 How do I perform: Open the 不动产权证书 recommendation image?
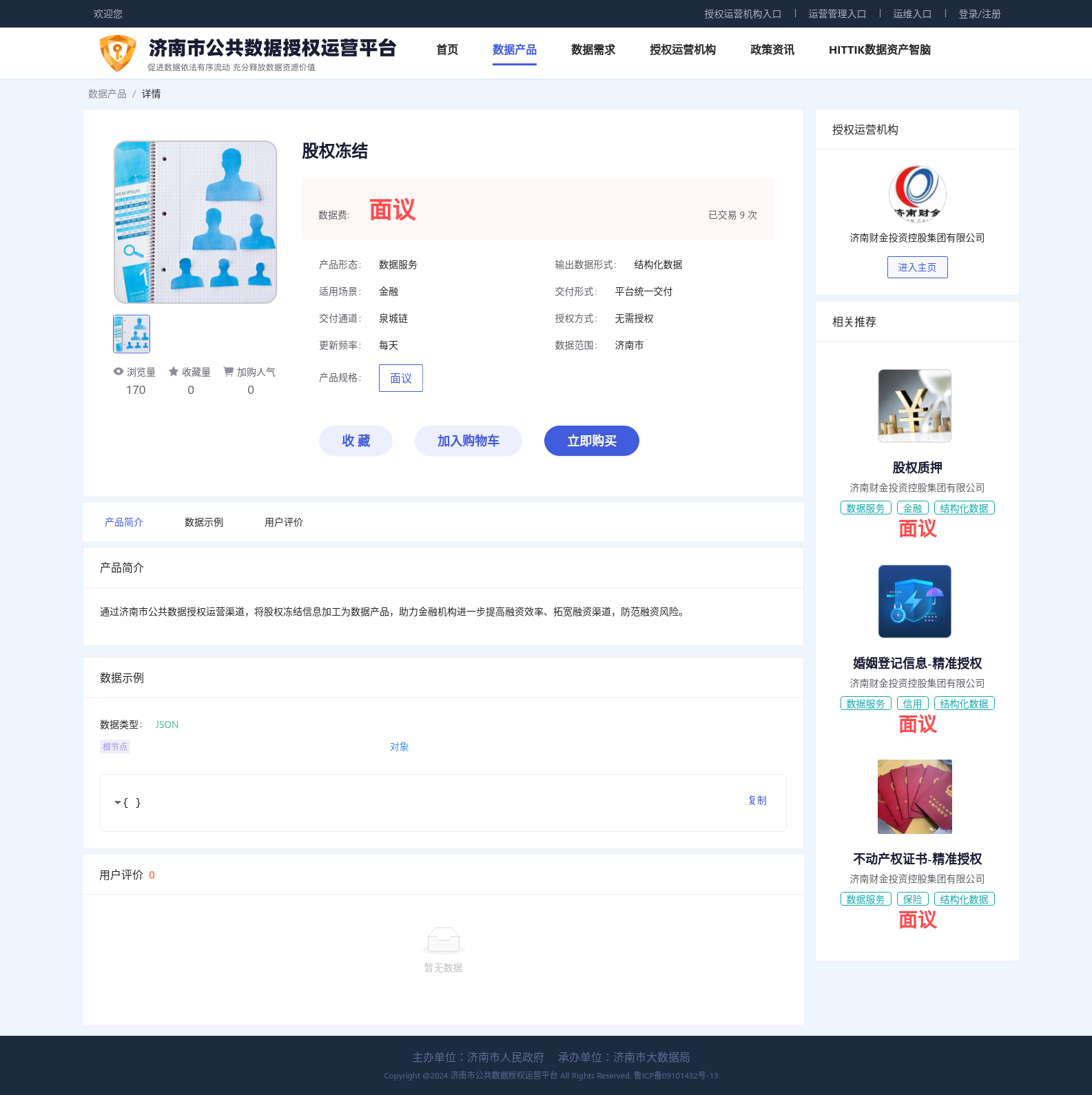click(x=915, y=797)
